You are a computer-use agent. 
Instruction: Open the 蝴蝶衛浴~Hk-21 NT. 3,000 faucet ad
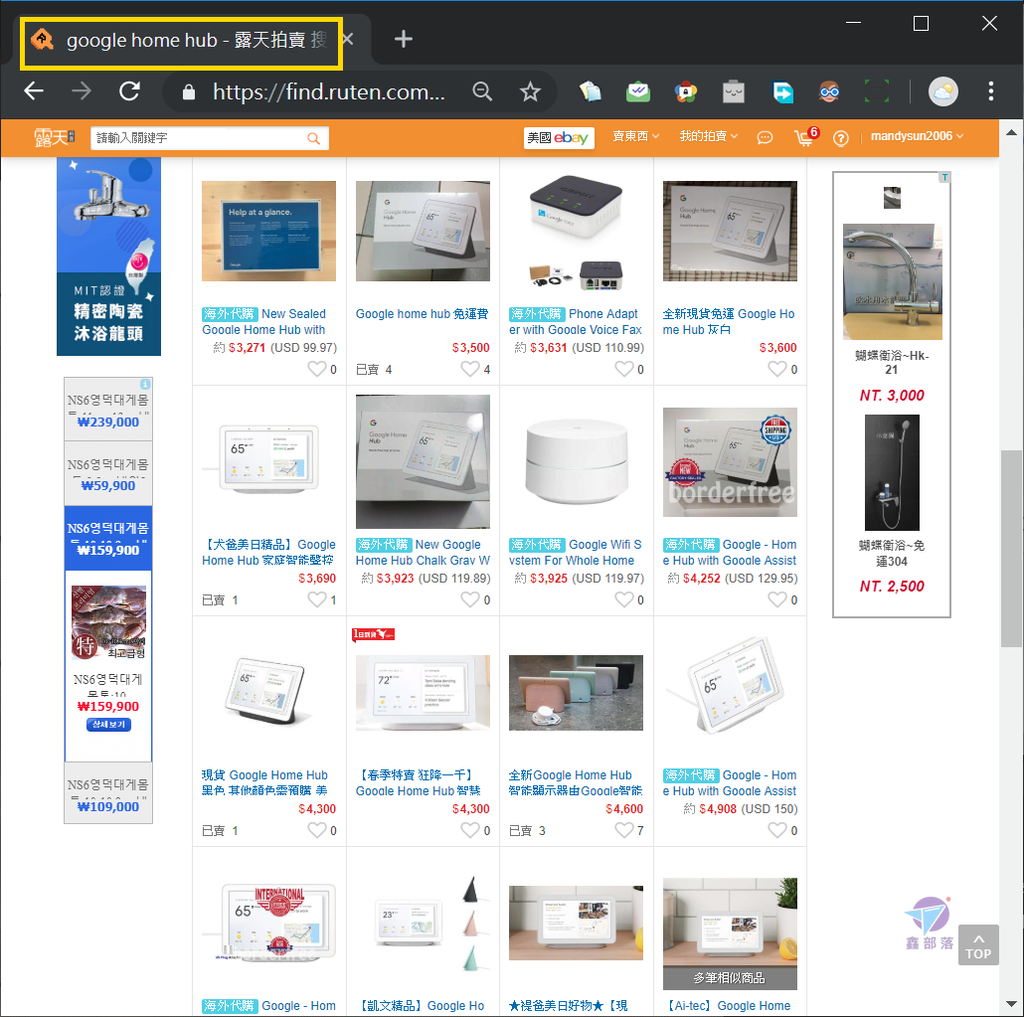pyautogui.click(x=891, y=314)
